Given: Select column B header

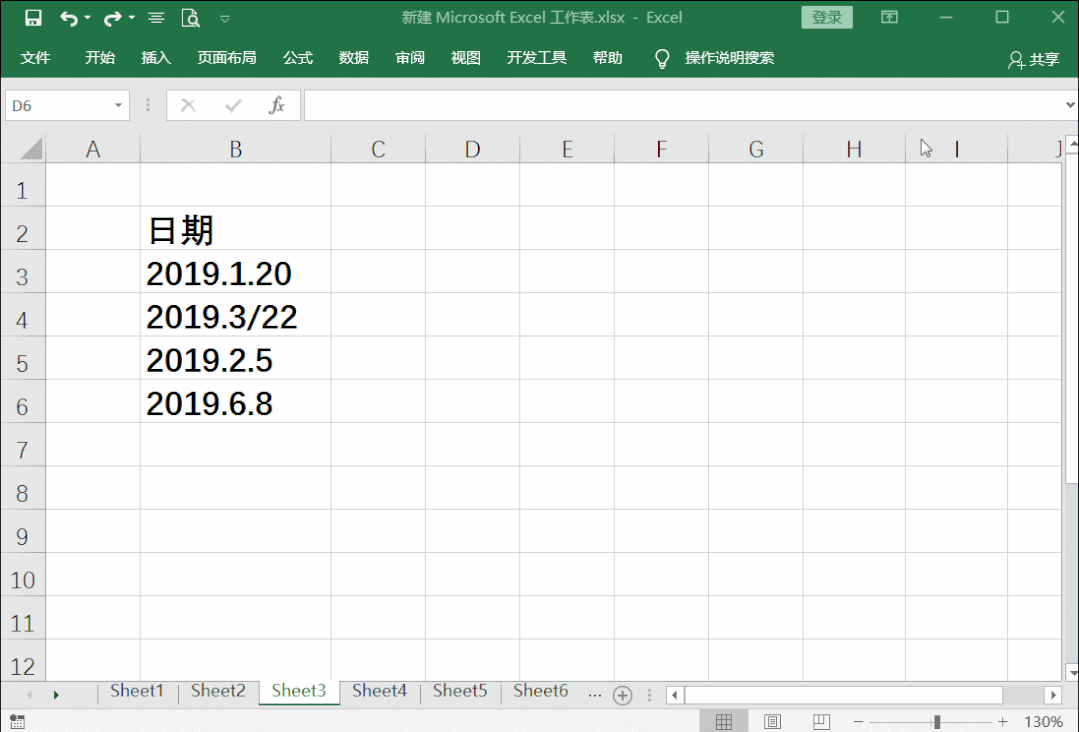Looking at the screenshot, I should click(235, 149).
